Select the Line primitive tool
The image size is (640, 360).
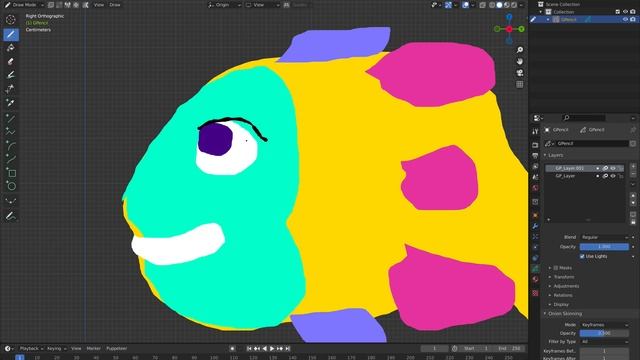11,118
